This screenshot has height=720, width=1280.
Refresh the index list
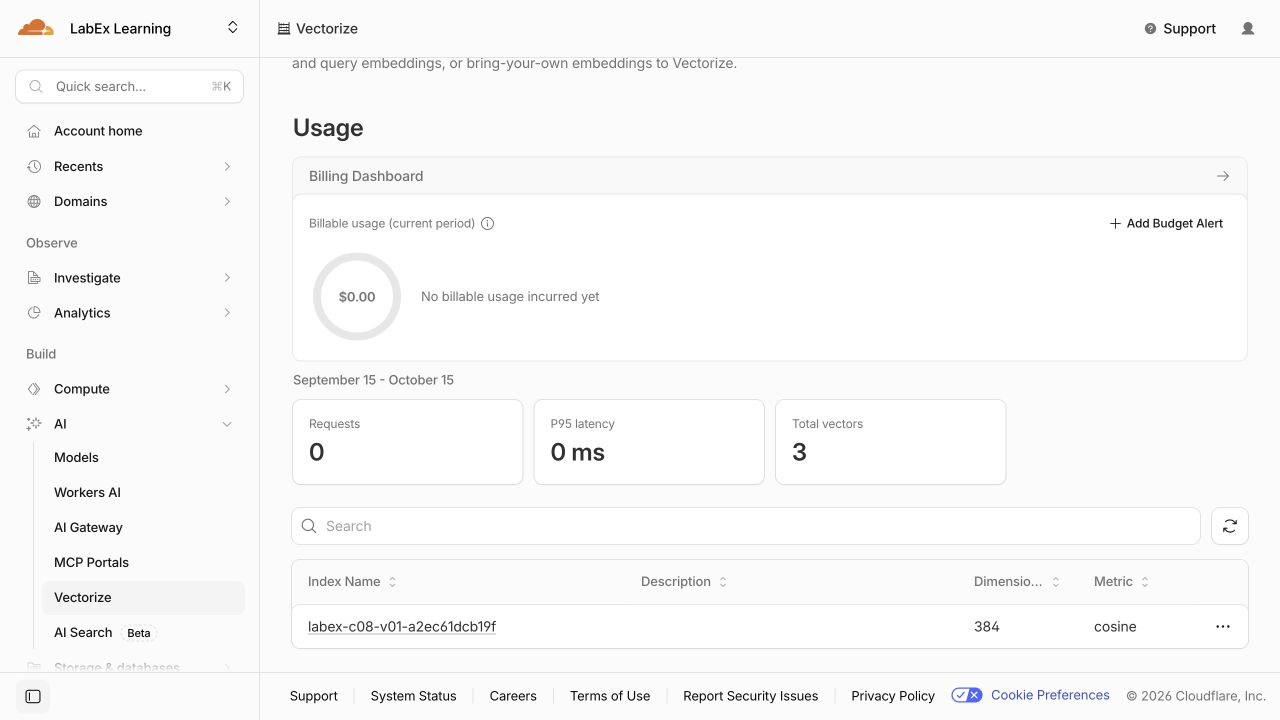coord(1230,526)
